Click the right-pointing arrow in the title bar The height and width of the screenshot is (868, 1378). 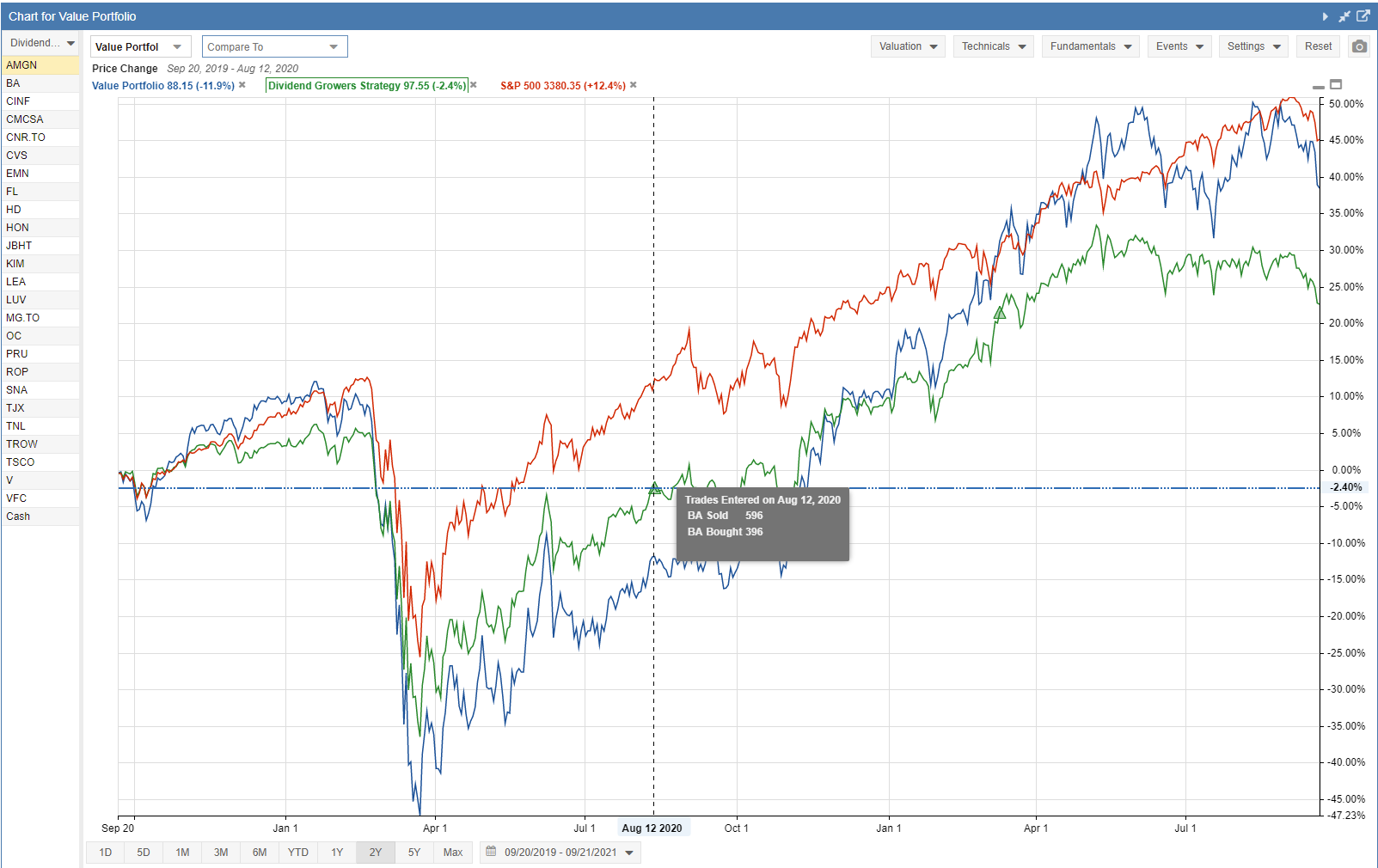pos(1325,16)
